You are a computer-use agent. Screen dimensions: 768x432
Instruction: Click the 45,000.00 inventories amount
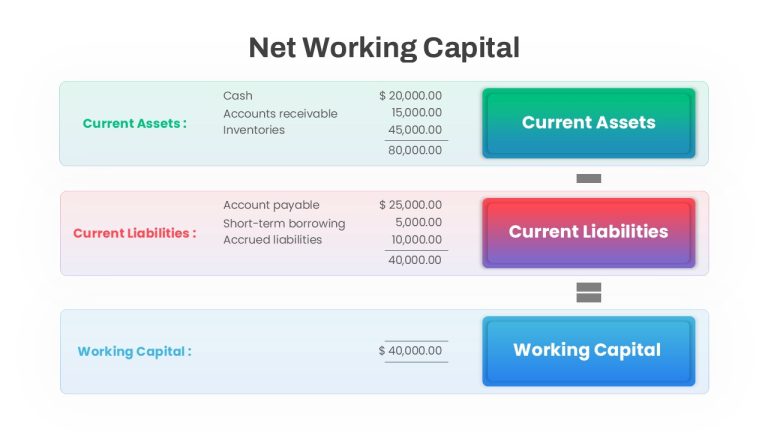(415, 130)
